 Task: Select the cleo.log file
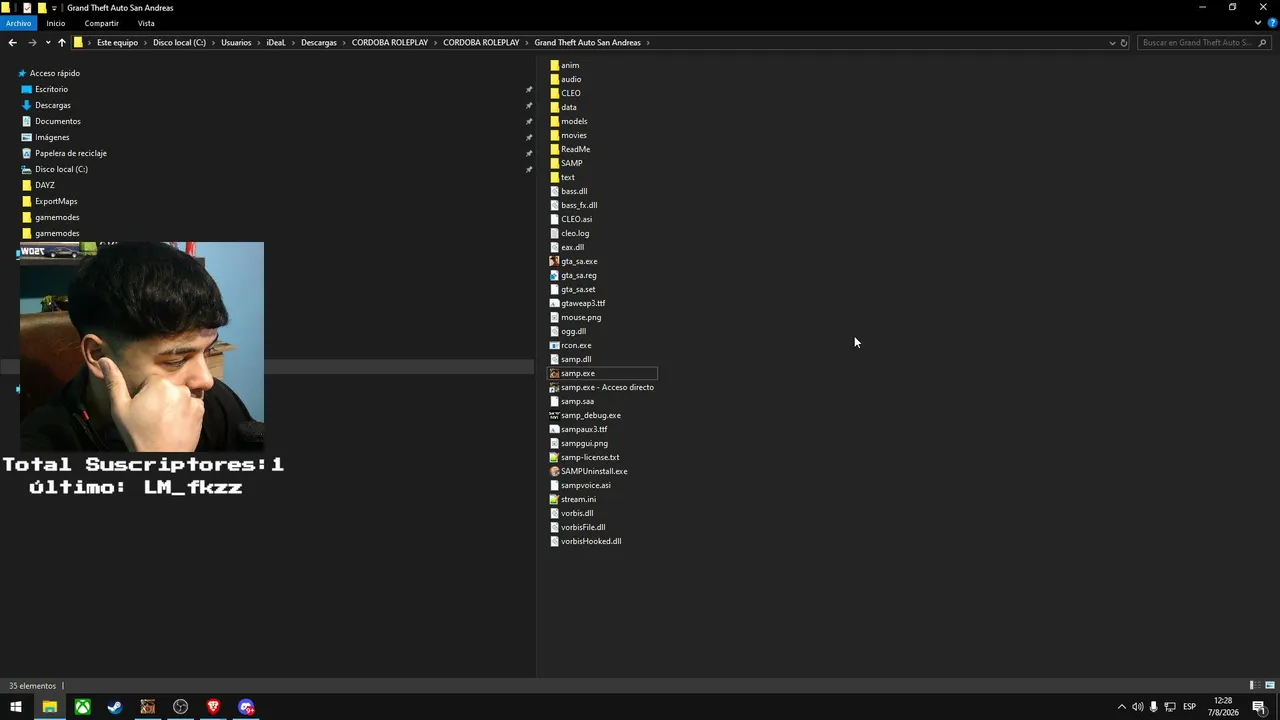[x=575, y=233]
